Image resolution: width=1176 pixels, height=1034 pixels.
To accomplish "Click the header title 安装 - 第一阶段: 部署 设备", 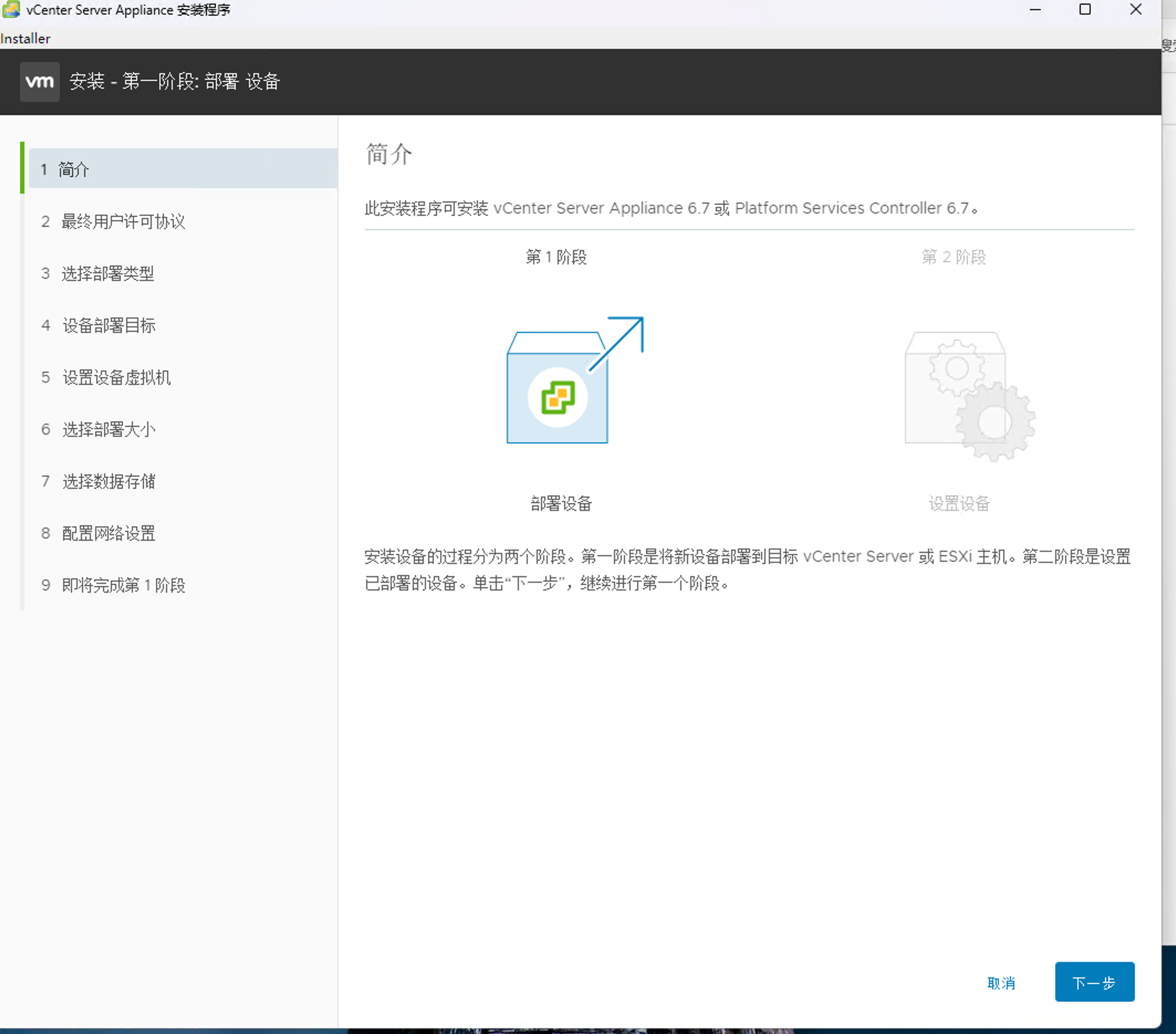I will 175,82.
